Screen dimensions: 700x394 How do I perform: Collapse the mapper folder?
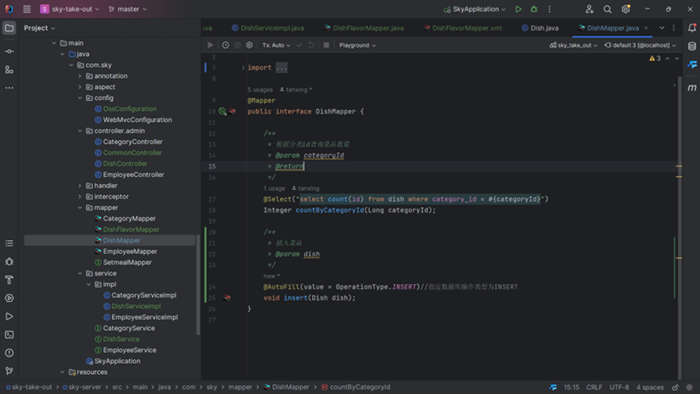pyautogui.click(x=80, y=207)
